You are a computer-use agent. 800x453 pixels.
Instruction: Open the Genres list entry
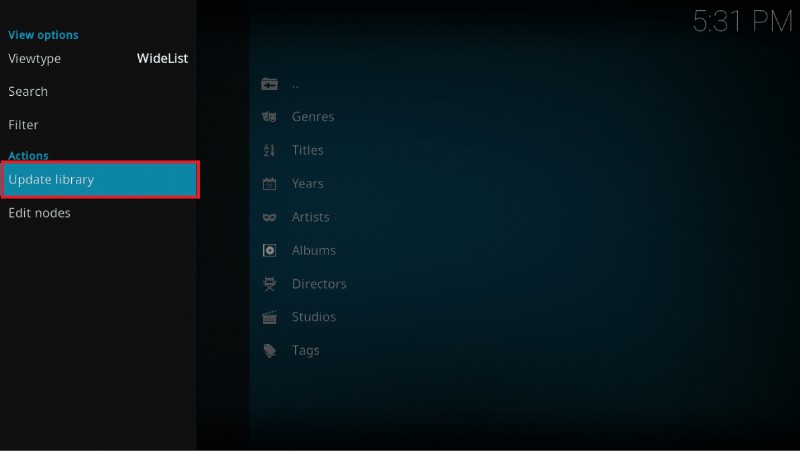coord(313,117)
